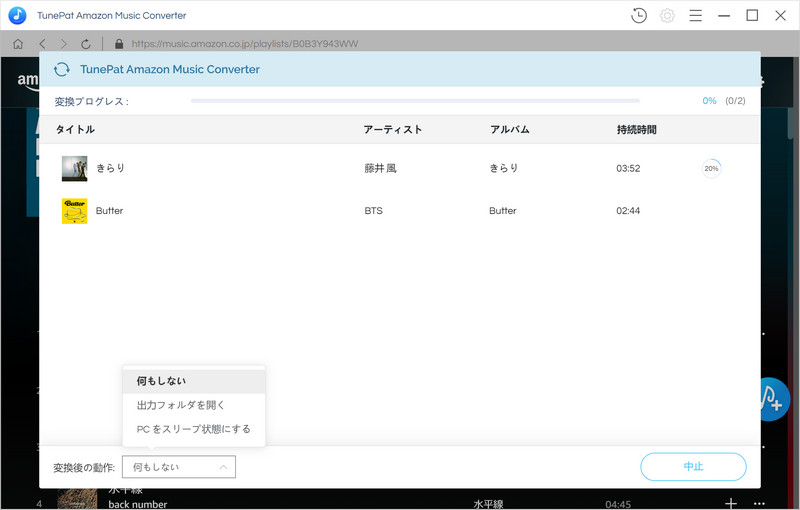Image resolution: width=800 pixels, height=510 pixels.
Task: Click the back number album thumbnail behind the dialog
Action: point(77,499)
